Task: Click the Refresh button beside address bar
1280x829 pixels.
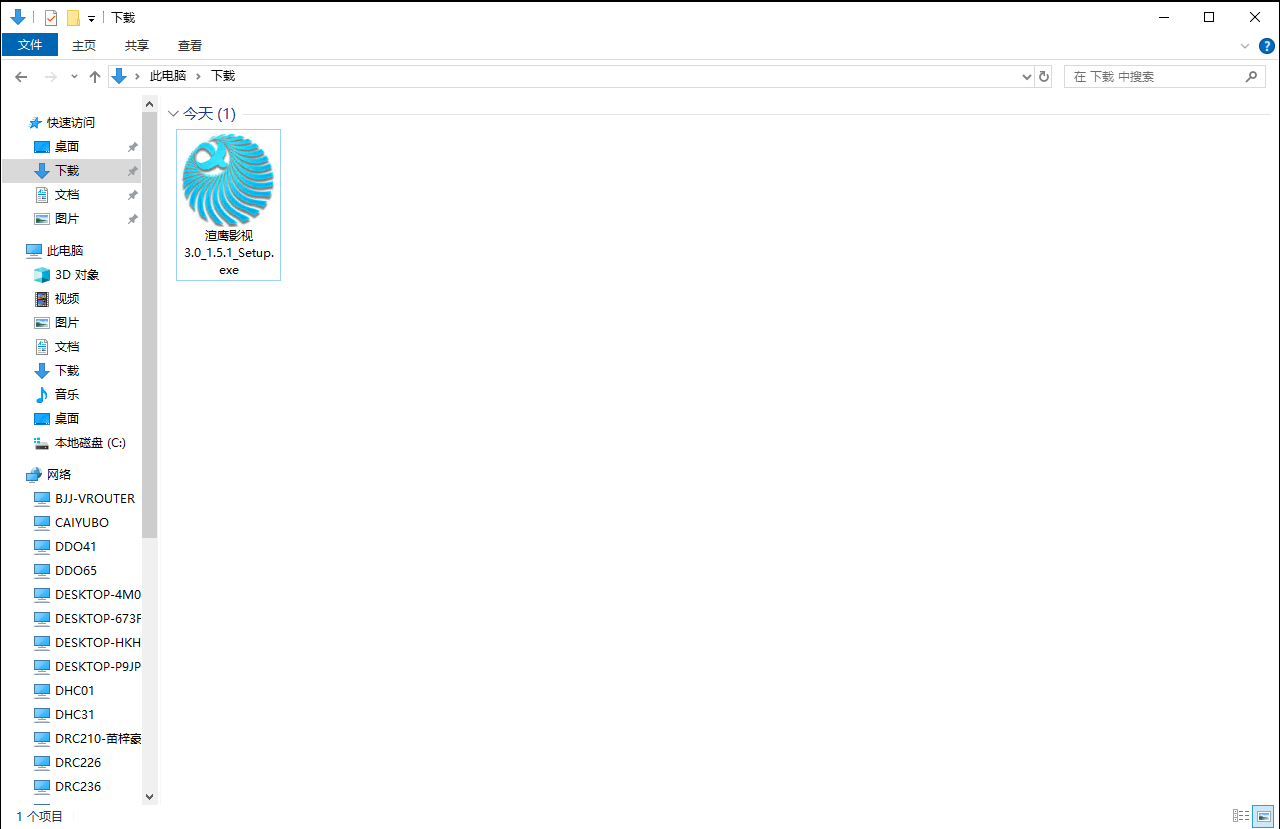Action: (1044, 77)
